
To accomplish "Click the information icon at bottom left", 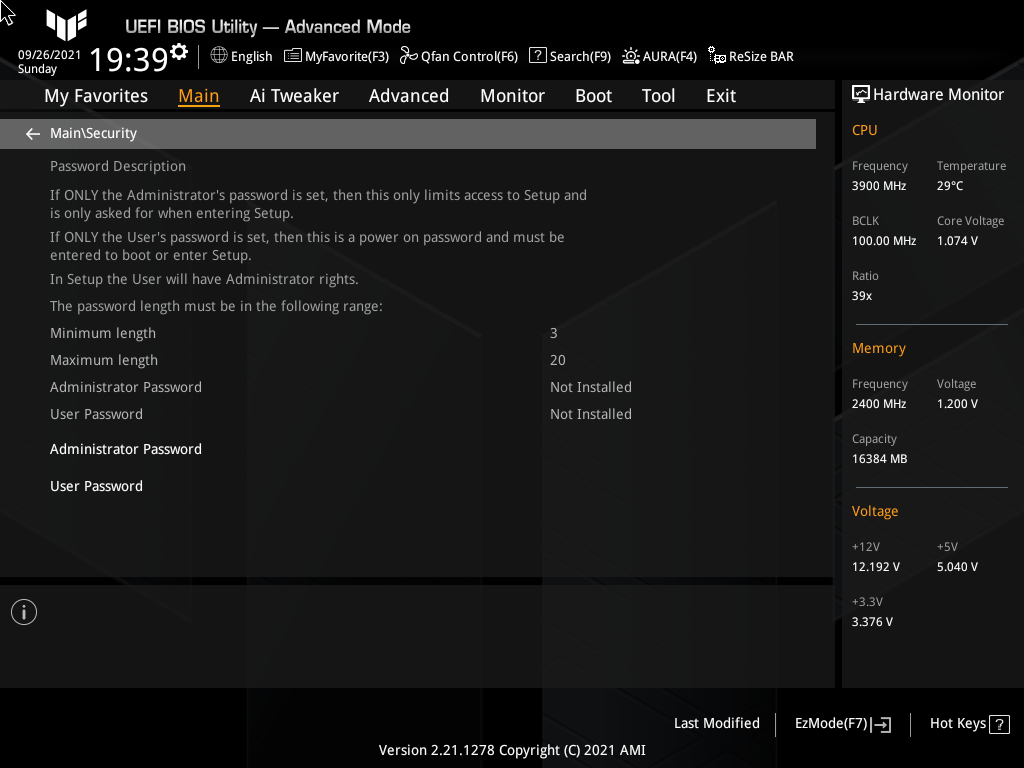I will click(23, 611).
